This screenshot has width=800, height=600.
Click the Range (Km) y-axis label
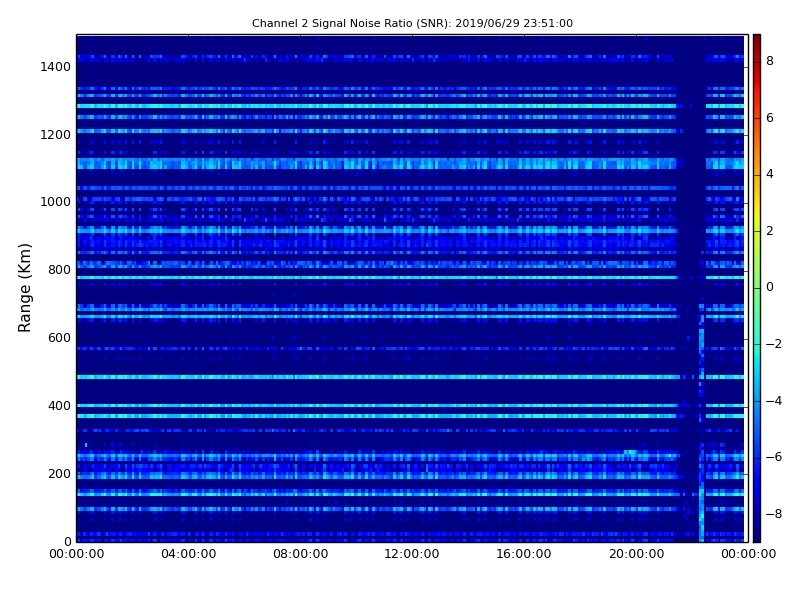24,288
